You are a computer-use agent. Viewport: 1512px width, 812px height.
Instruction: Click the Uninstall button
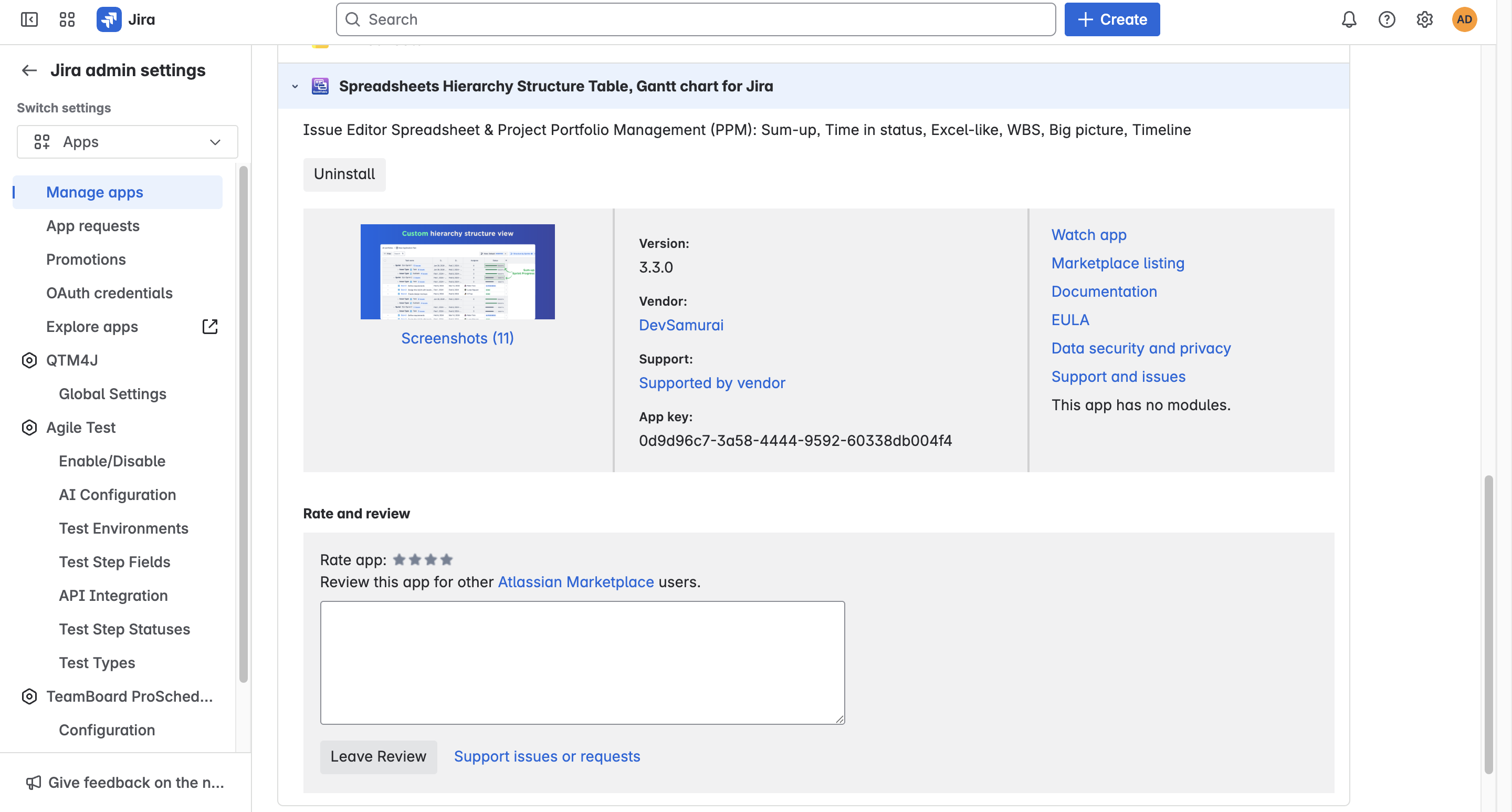(344, 174)
